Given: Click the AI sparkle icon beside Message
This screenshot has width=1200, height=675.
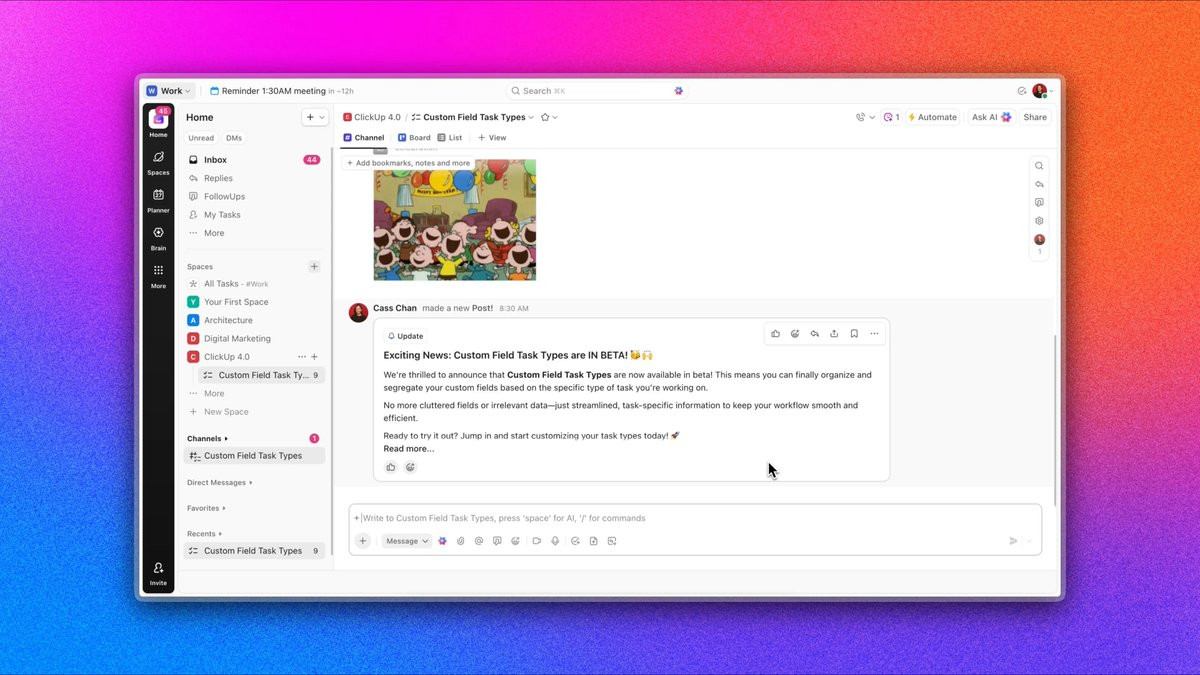Looking at the screenshot, I should [443, 541].
